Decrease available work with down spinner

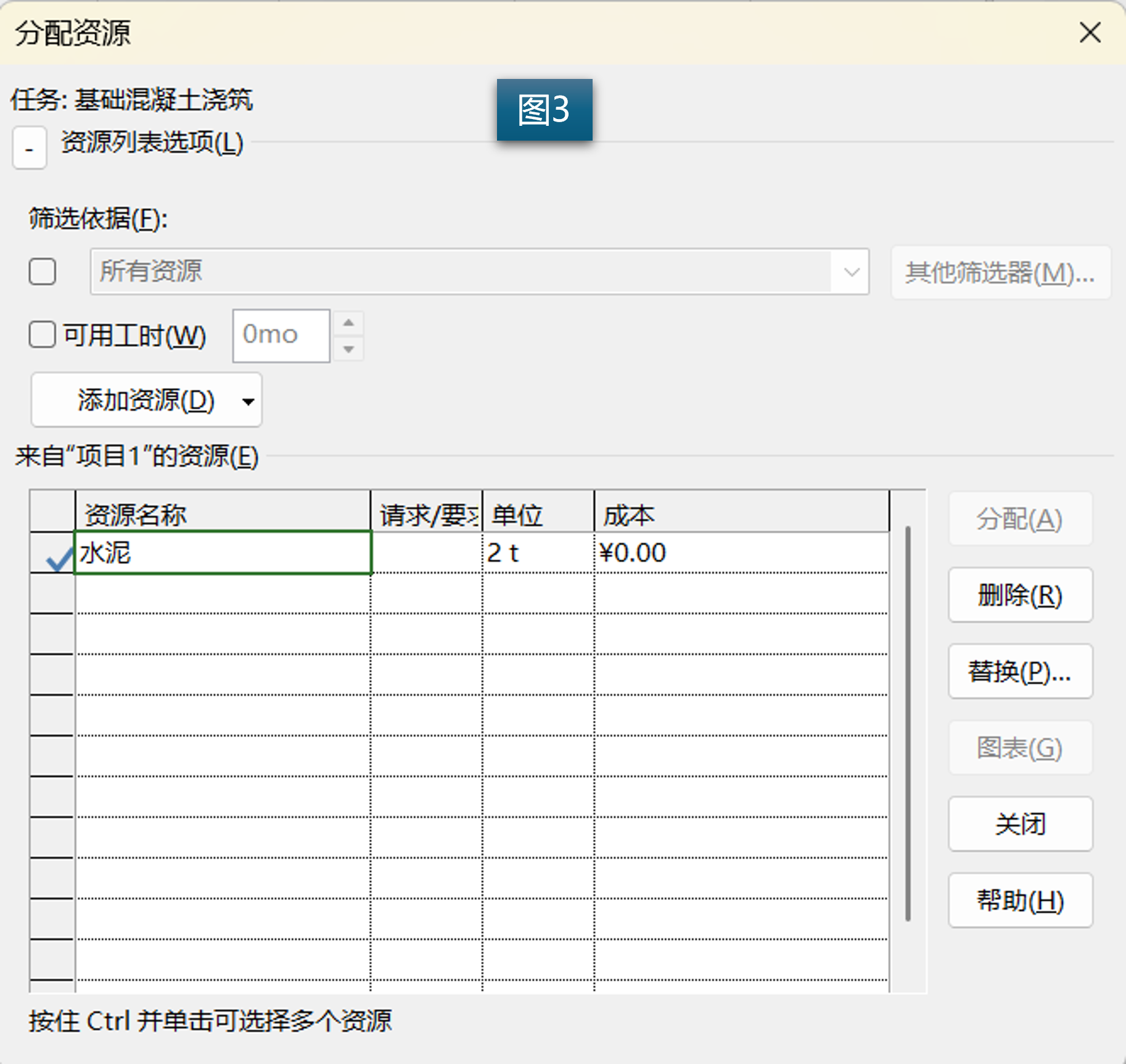coord(348,348)
